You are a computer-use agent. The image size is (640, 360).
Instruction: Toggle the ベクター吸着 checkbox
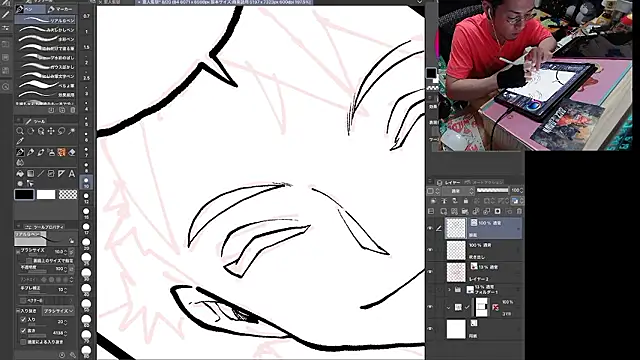(x=23, y=300)
